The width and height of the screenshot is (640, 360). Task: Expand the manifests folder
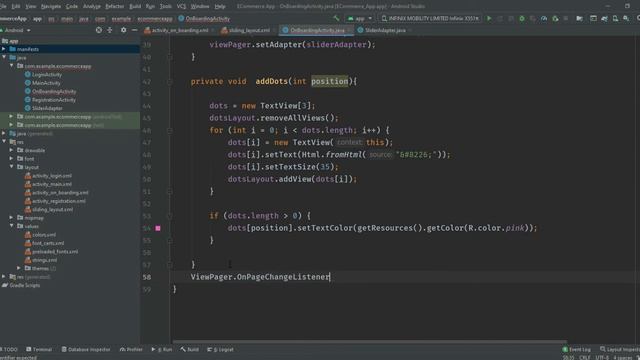point(4,49)
